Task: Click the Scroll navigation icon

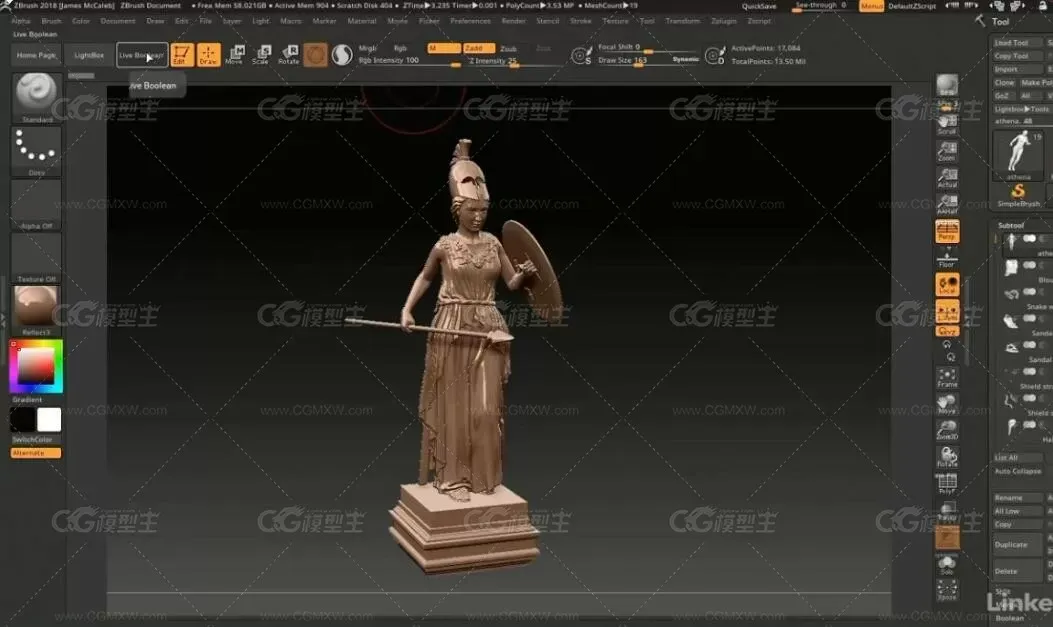Action: click(947, 124)
